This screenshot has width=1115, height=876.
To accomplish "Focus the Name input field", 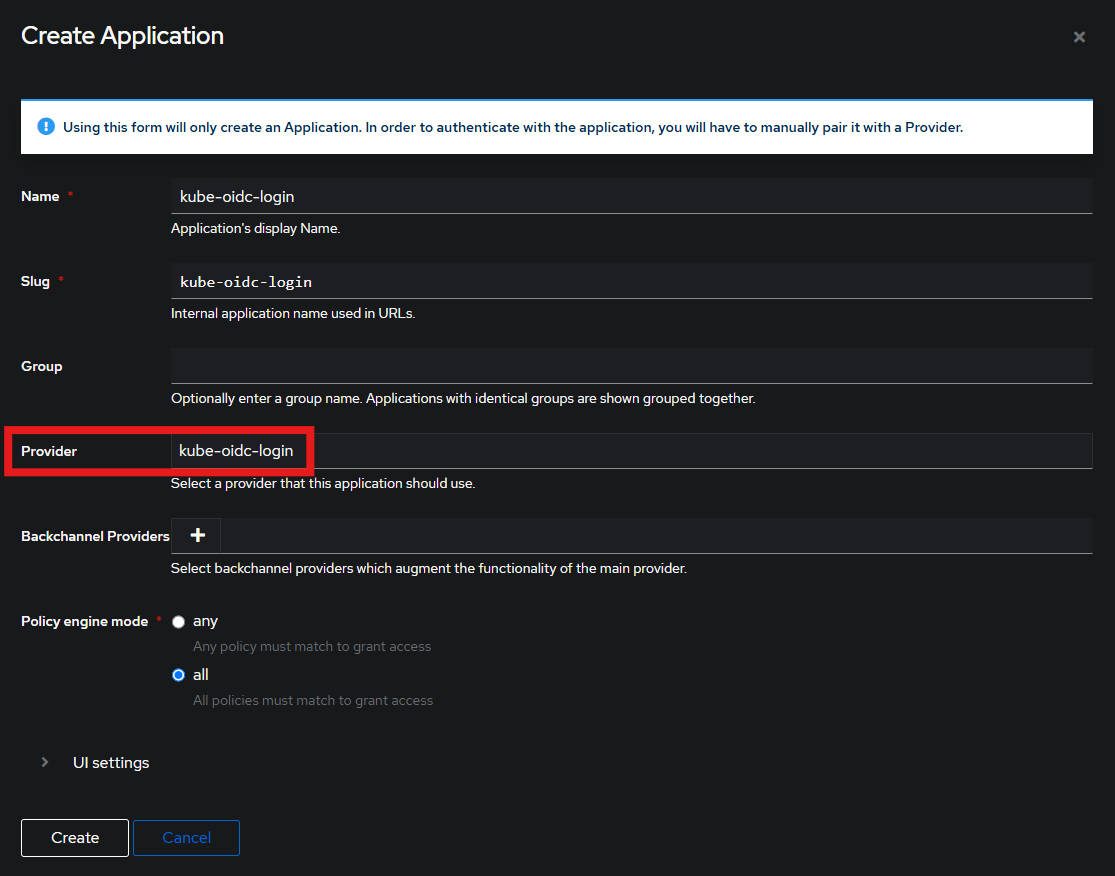I will [631, 196].
